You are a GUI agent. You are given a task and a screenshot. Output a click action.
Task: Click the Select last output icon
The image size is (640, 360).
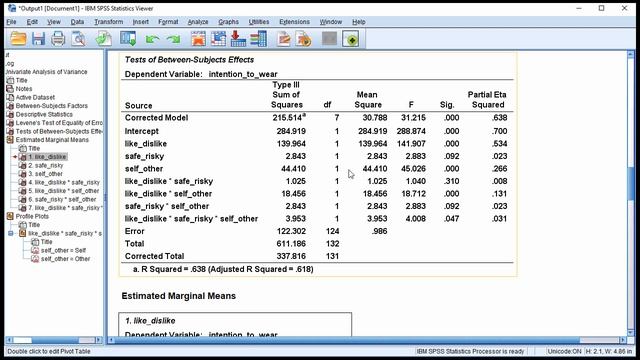click(284, 39)
